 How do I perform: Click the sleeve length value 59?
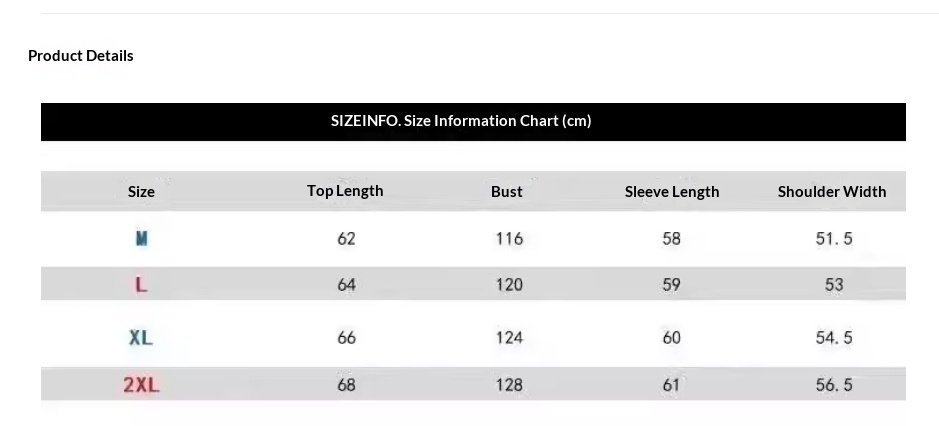(x=671, y=285)
